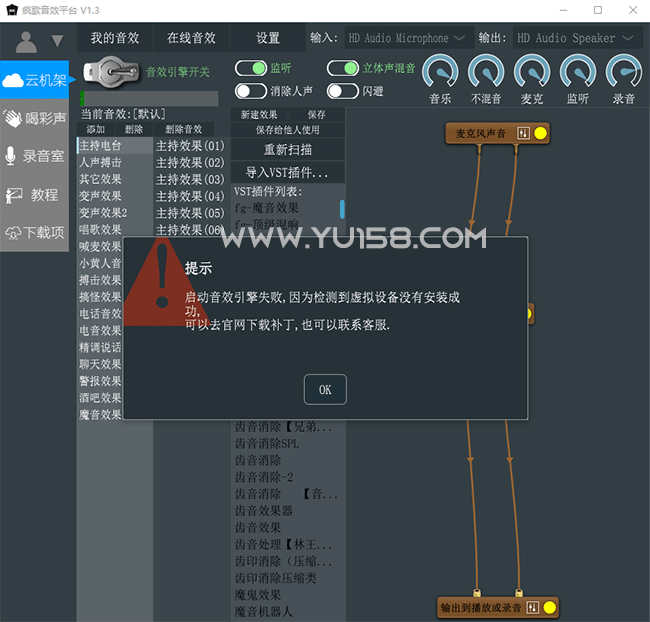Open the 教程 tutorial section

pos(35,194)
